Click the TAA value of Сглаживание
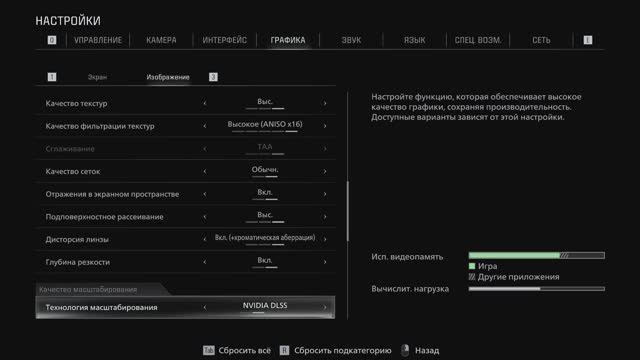Image resolution: width=640 pixels, height=360 pixels. [265, 147]
